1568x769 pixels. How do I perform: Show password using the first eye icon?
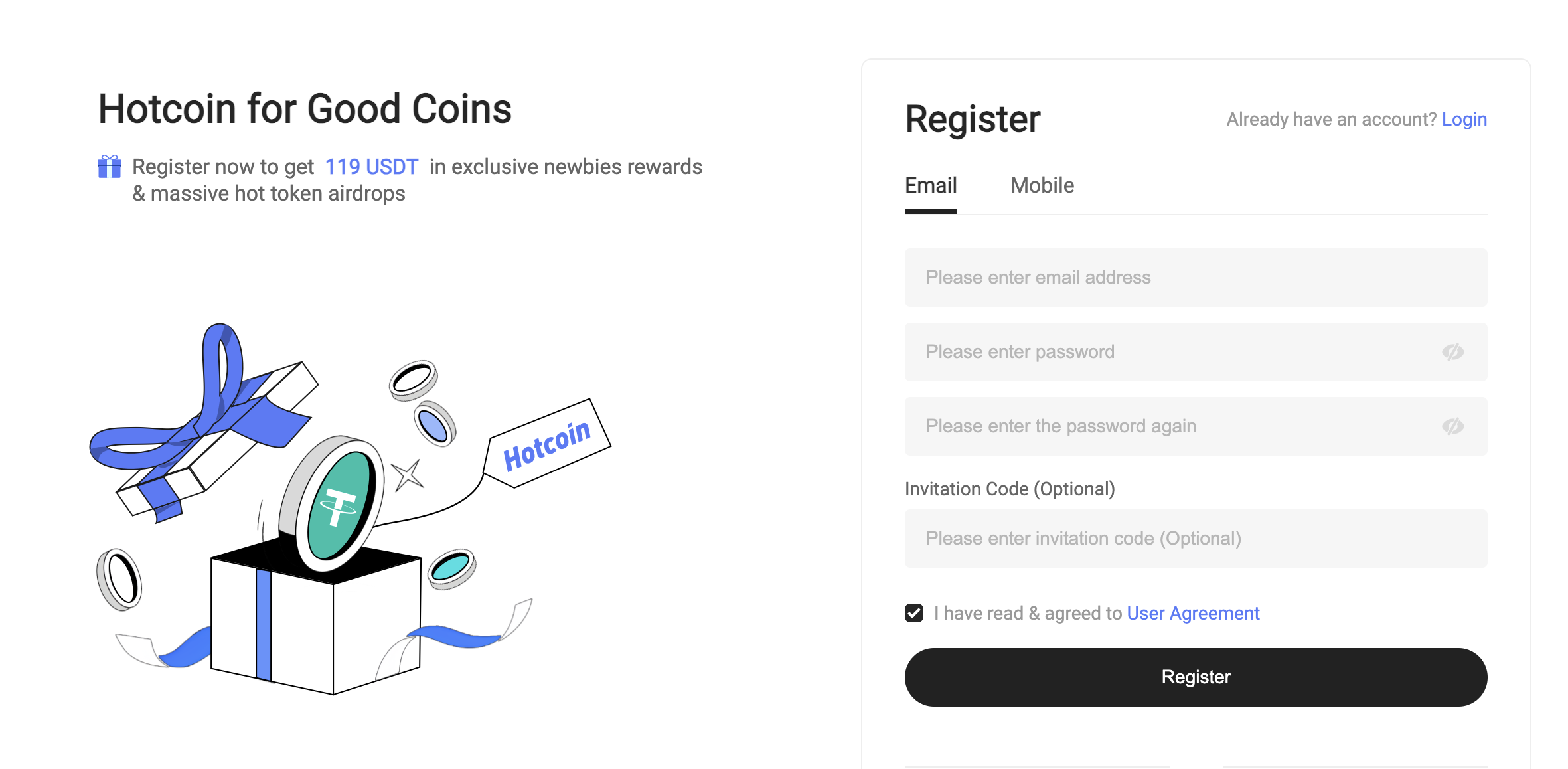click(1452, 352)
